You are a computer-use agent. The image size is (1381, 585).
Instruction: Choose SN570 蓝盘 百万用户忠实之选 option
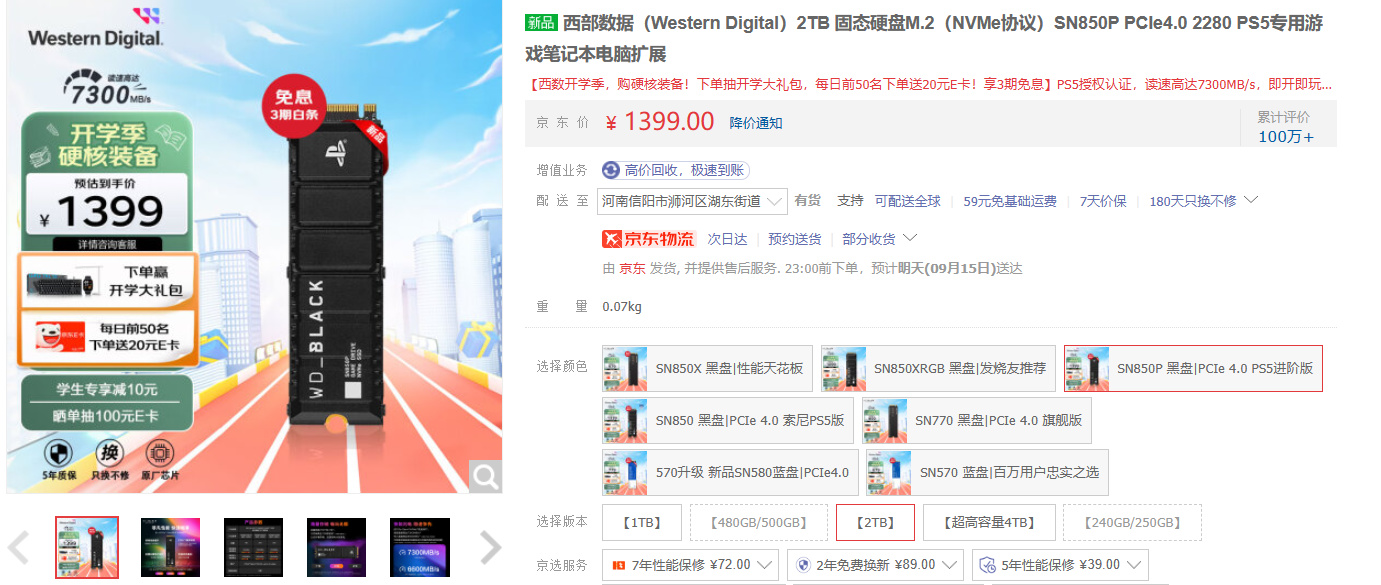(986, 472)
